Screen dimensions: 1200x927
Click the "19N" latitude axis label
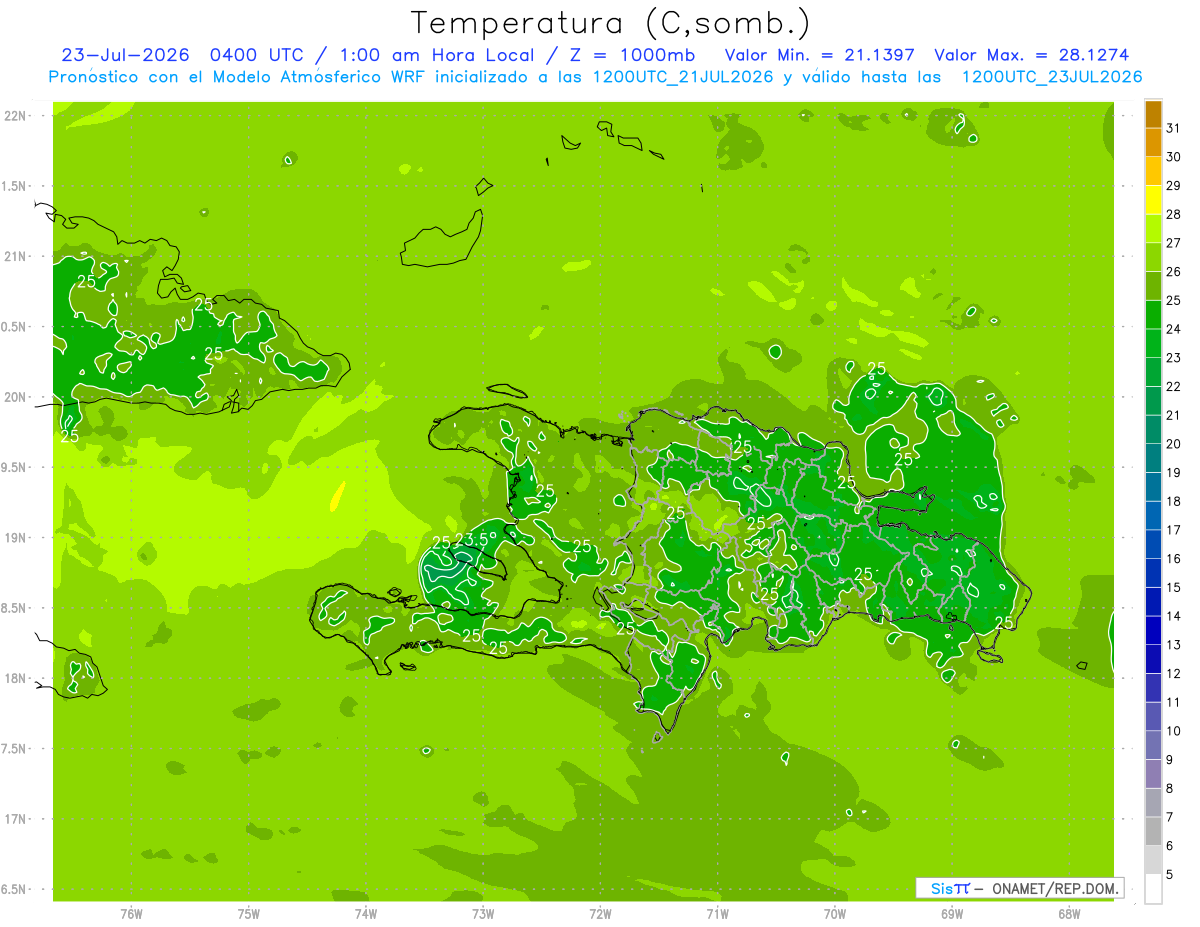click(x=16, y=538)
